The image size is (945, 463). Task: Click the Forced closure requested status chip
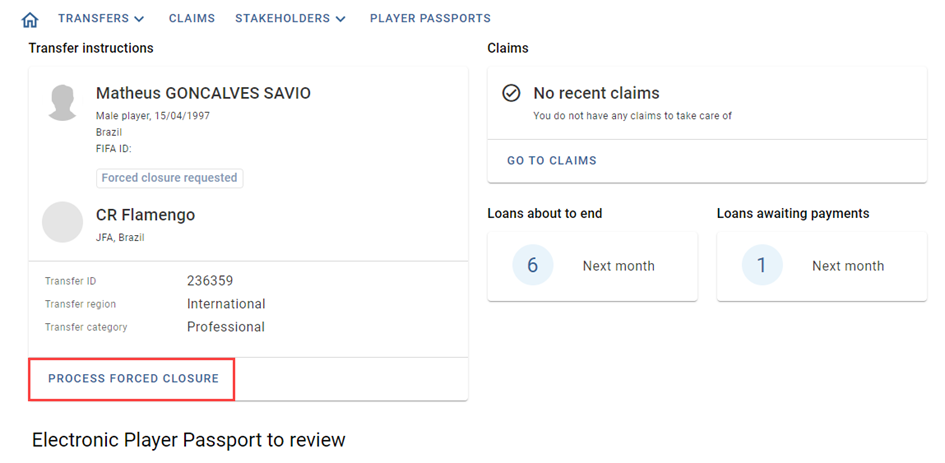point(169,178)
